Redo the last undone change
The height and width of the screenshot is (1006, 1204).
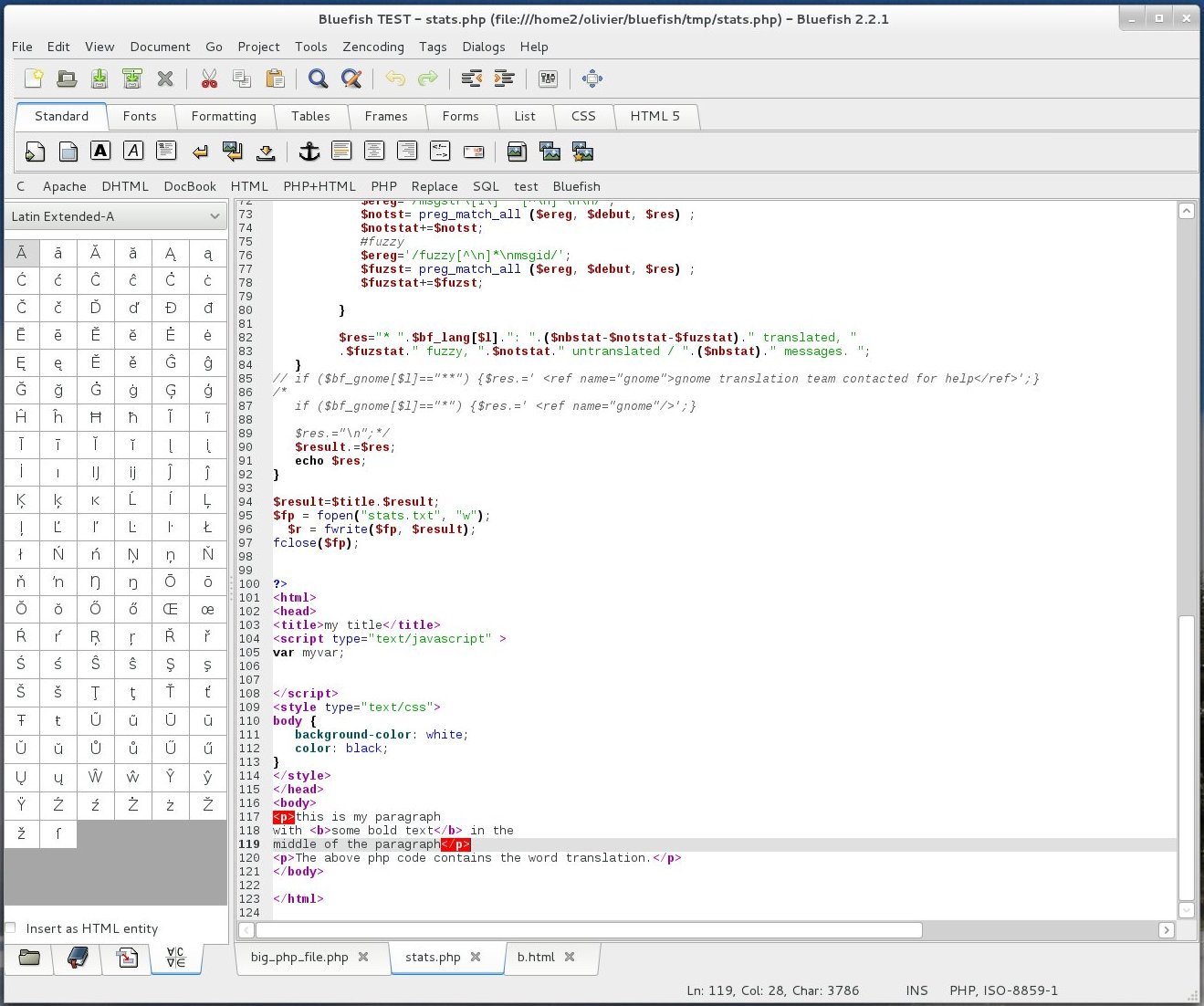click(427, 79)
